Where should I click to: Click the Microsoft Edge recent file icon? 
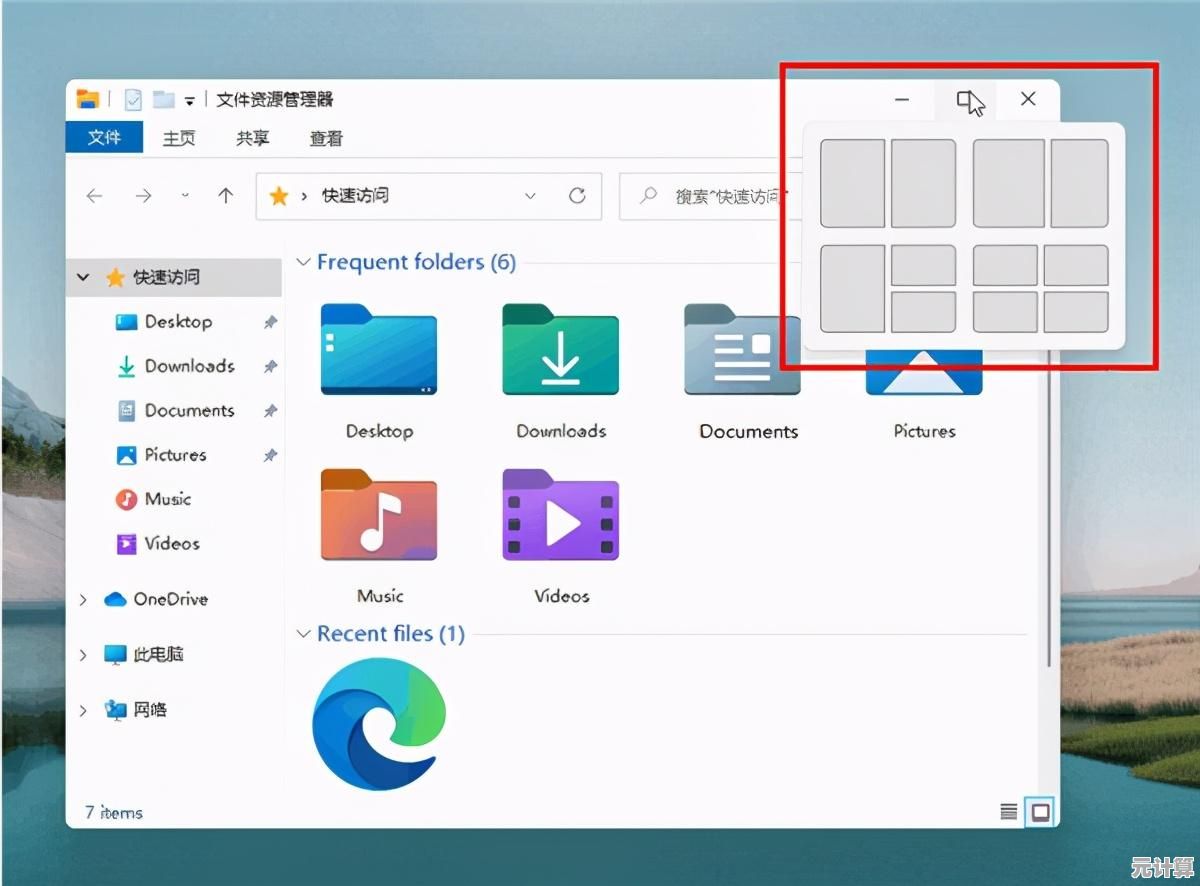tap(378, 724)
